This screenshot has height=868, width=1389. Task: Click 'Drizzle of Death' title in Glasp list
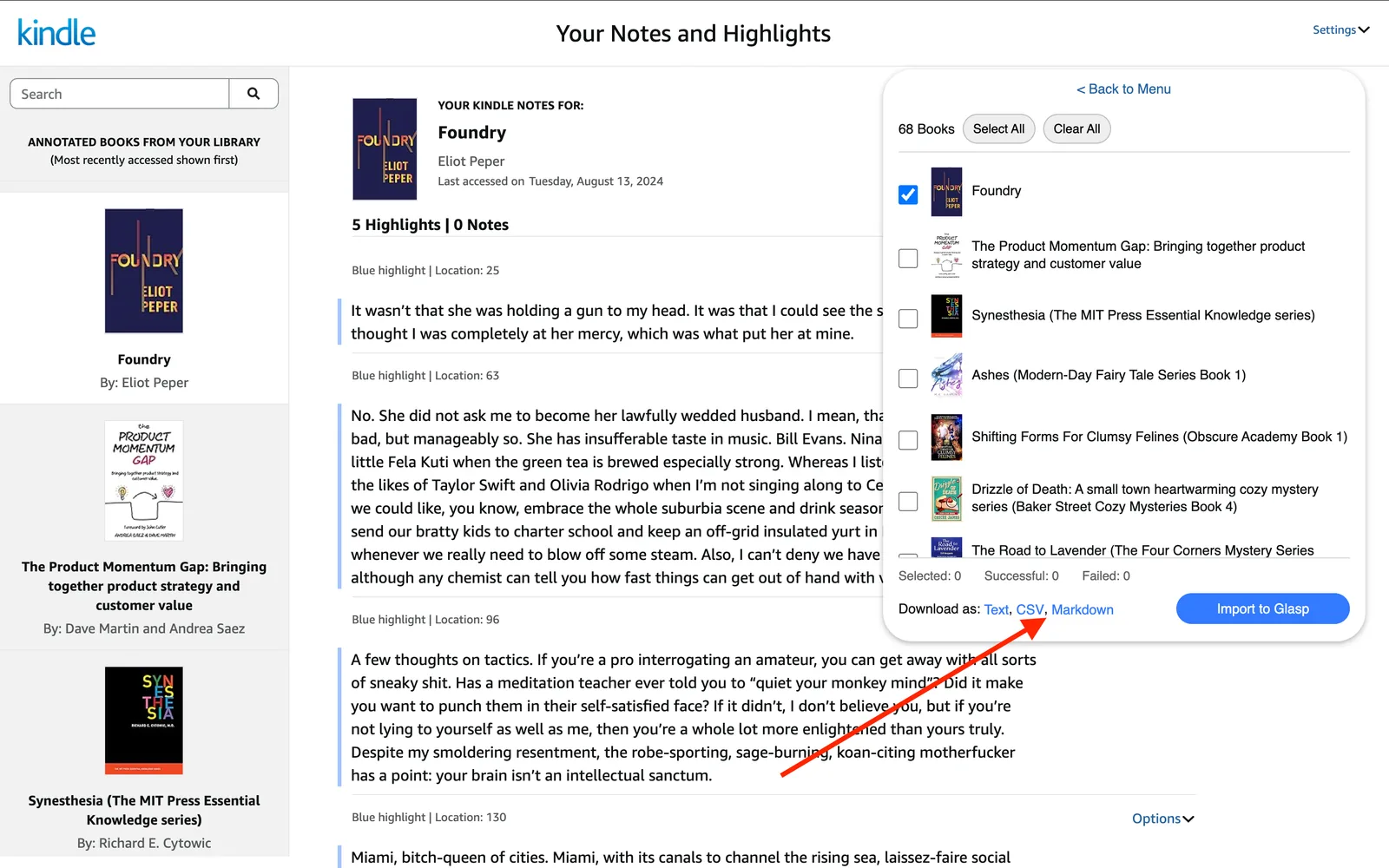[1145, 498]
